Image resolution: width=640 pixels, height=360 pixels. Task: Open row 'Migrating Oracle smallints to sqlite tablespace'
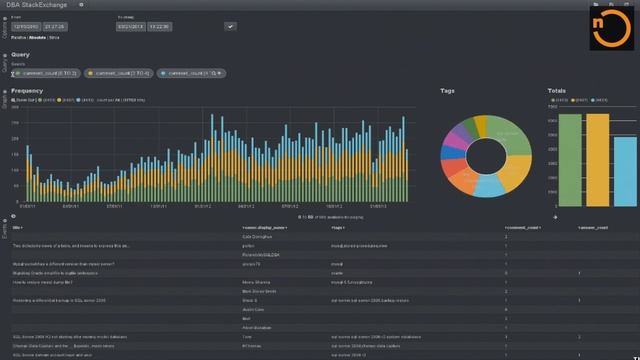[55, 273]
